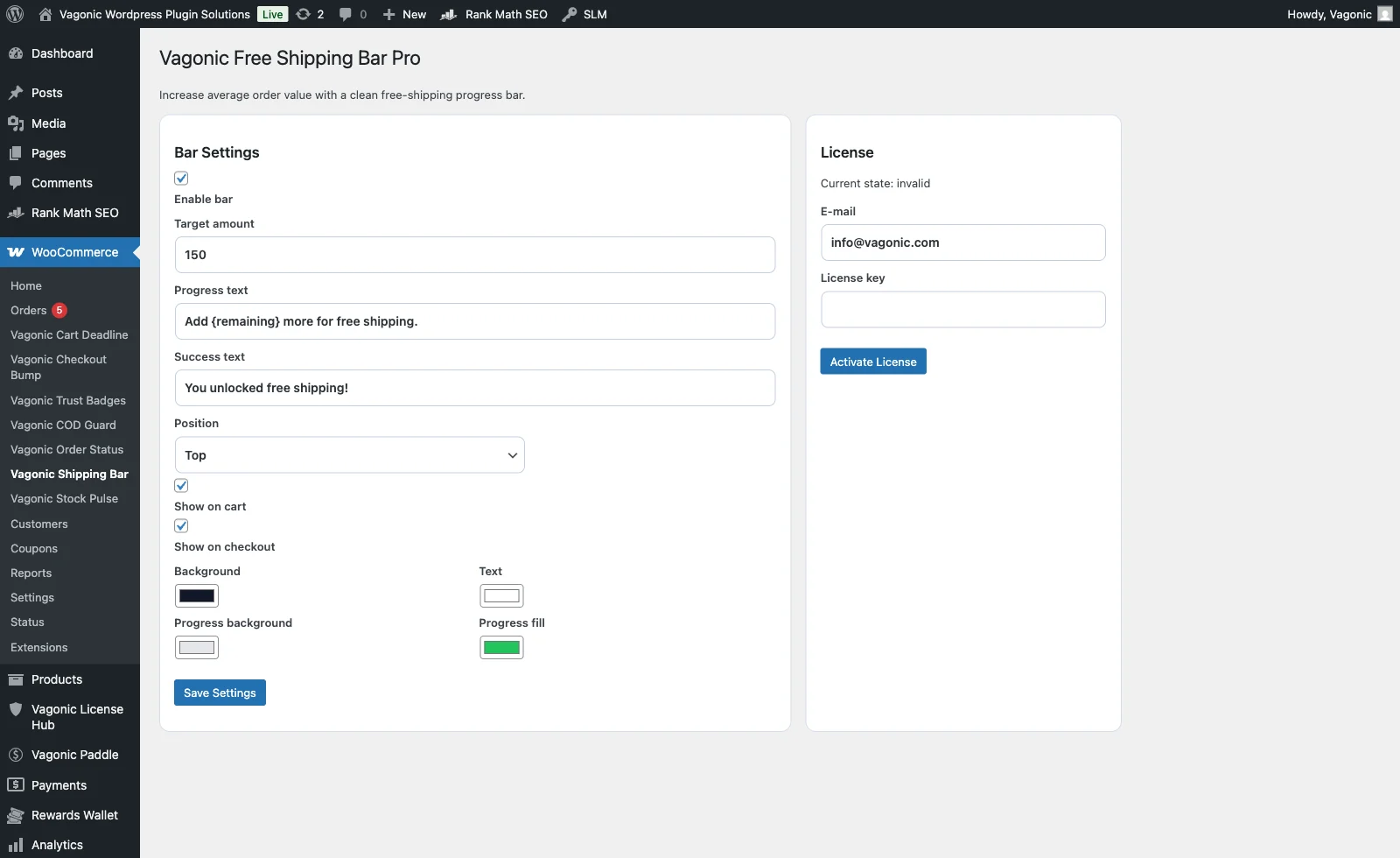Click the WooCommerce logo icon

(x=16, y=252)
